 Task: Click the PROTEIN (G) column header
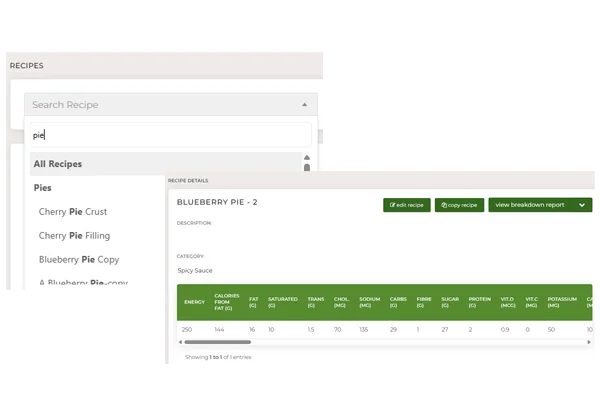click(480, 302)
